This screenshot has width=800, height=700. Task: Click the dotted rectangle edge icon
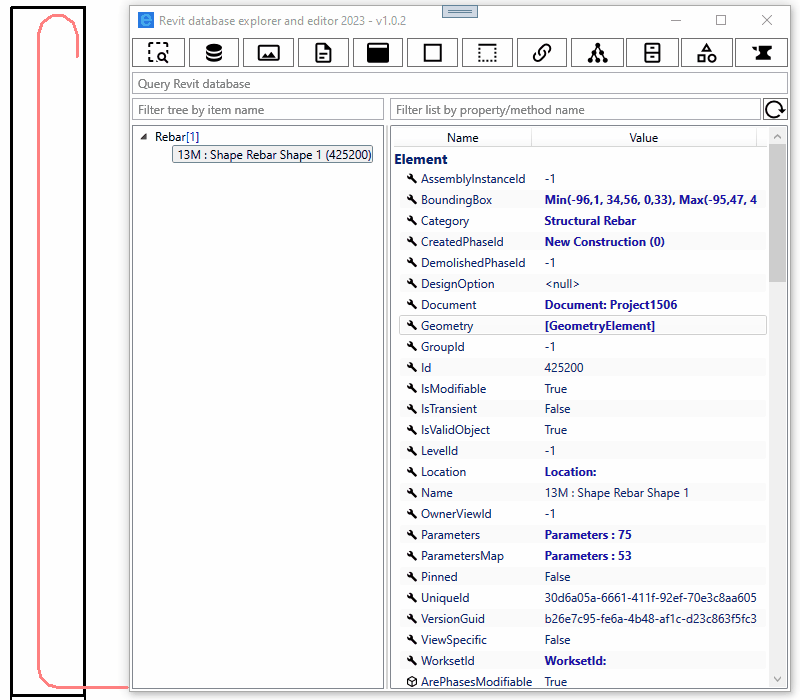[487, 53]
